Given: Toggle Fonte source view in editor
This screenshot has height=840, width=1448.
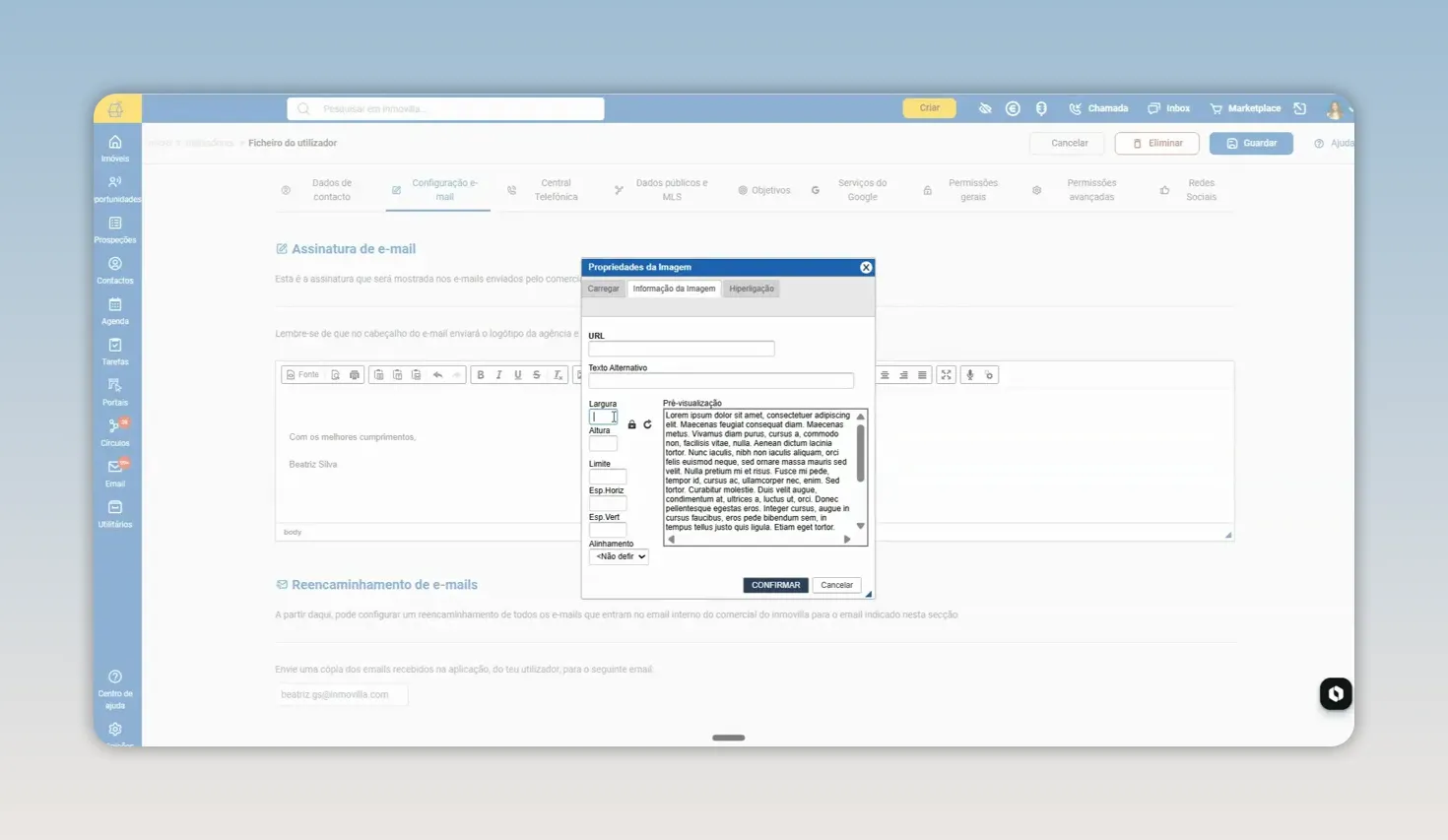Looking at the screenshot, I should (303, 374).
